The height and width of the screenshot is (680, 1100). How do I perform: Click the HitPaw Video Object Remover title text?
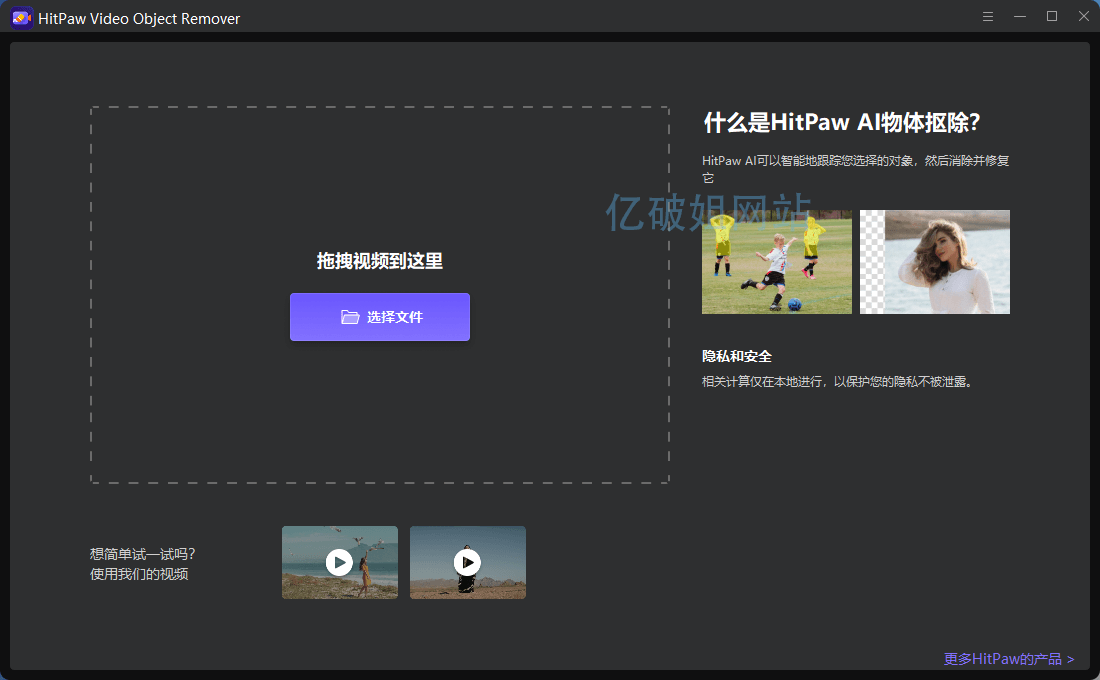[x=139, y=18]
